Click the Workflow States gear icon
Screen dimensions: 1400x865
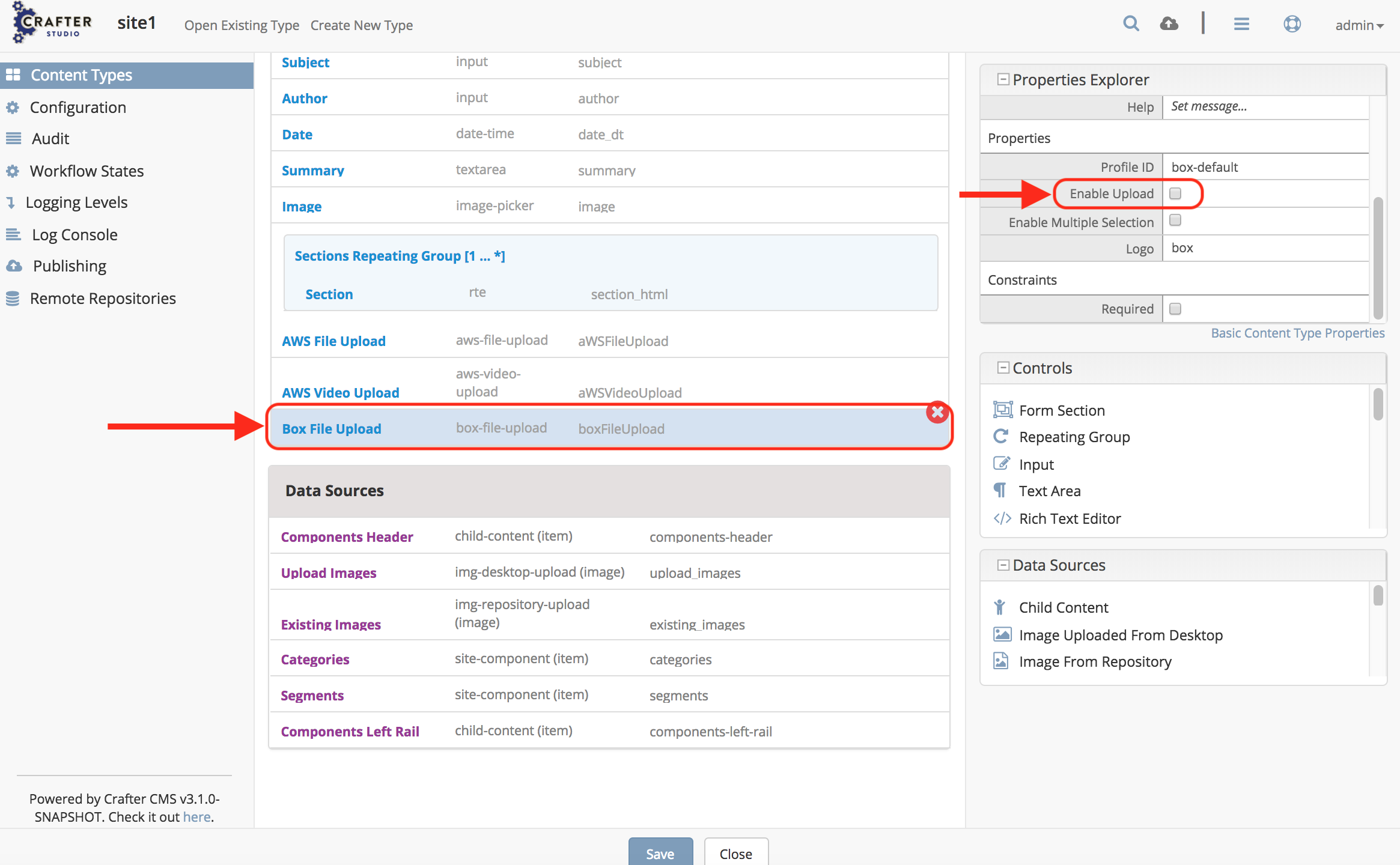point(13,171)
